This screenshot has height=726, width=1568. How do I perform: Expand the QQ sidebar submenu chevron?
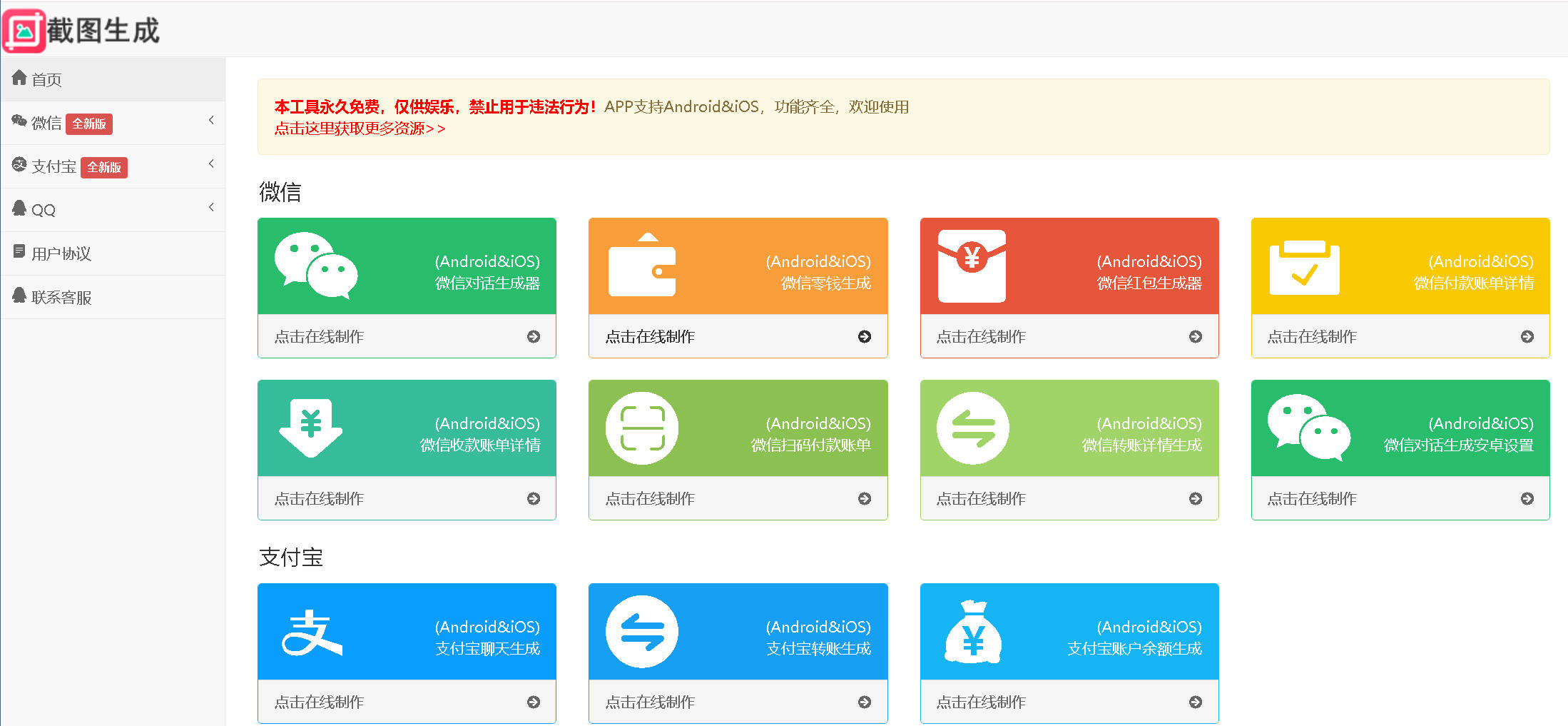pos(211,207)
